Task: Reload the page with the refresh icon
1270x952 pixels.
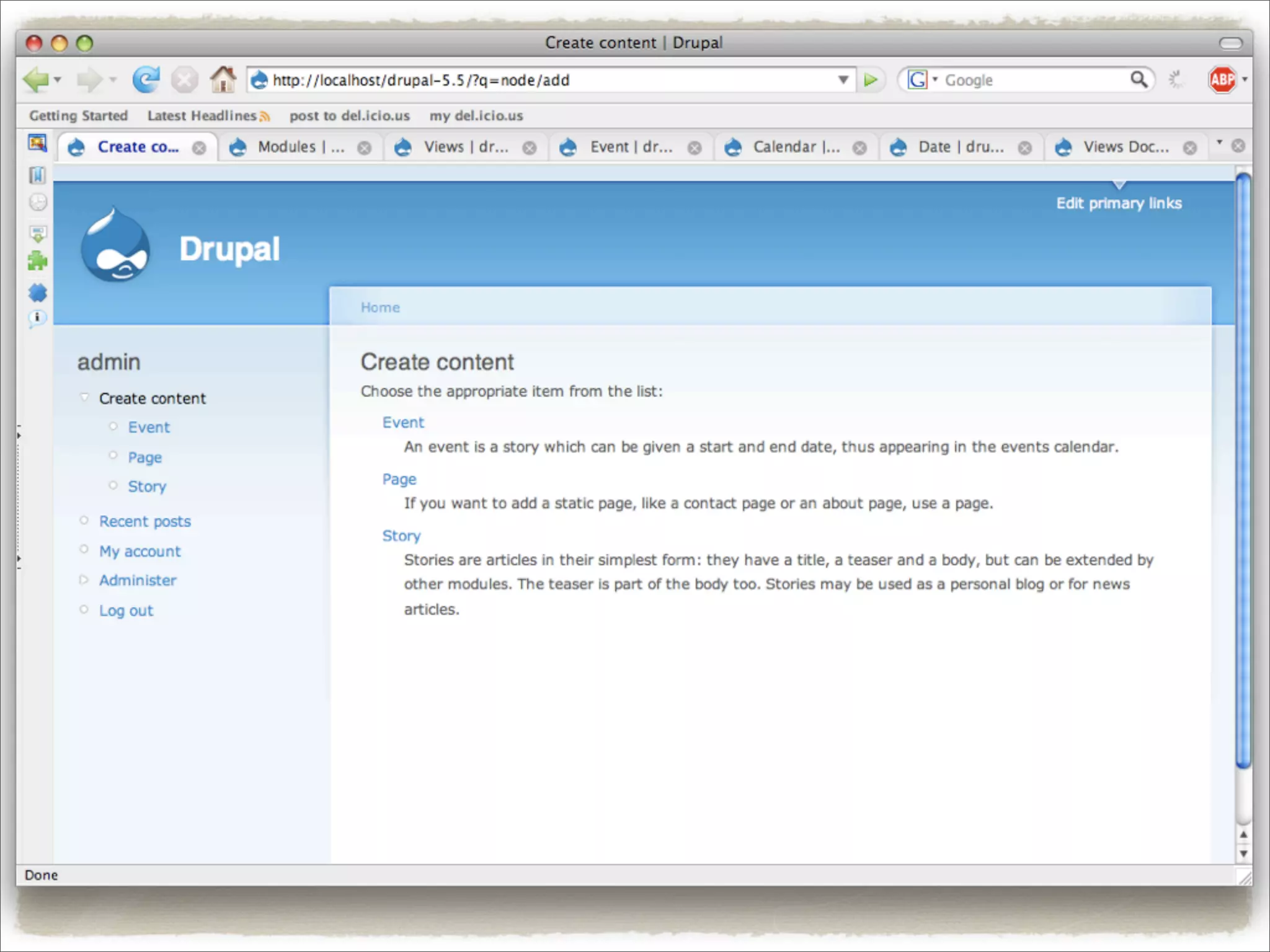Action: 146,79
